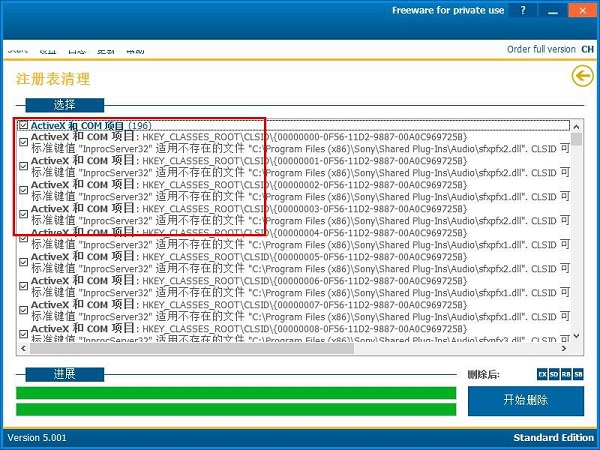
Task: Open help with the question mark icon
Action: click(x=523, y=10)
